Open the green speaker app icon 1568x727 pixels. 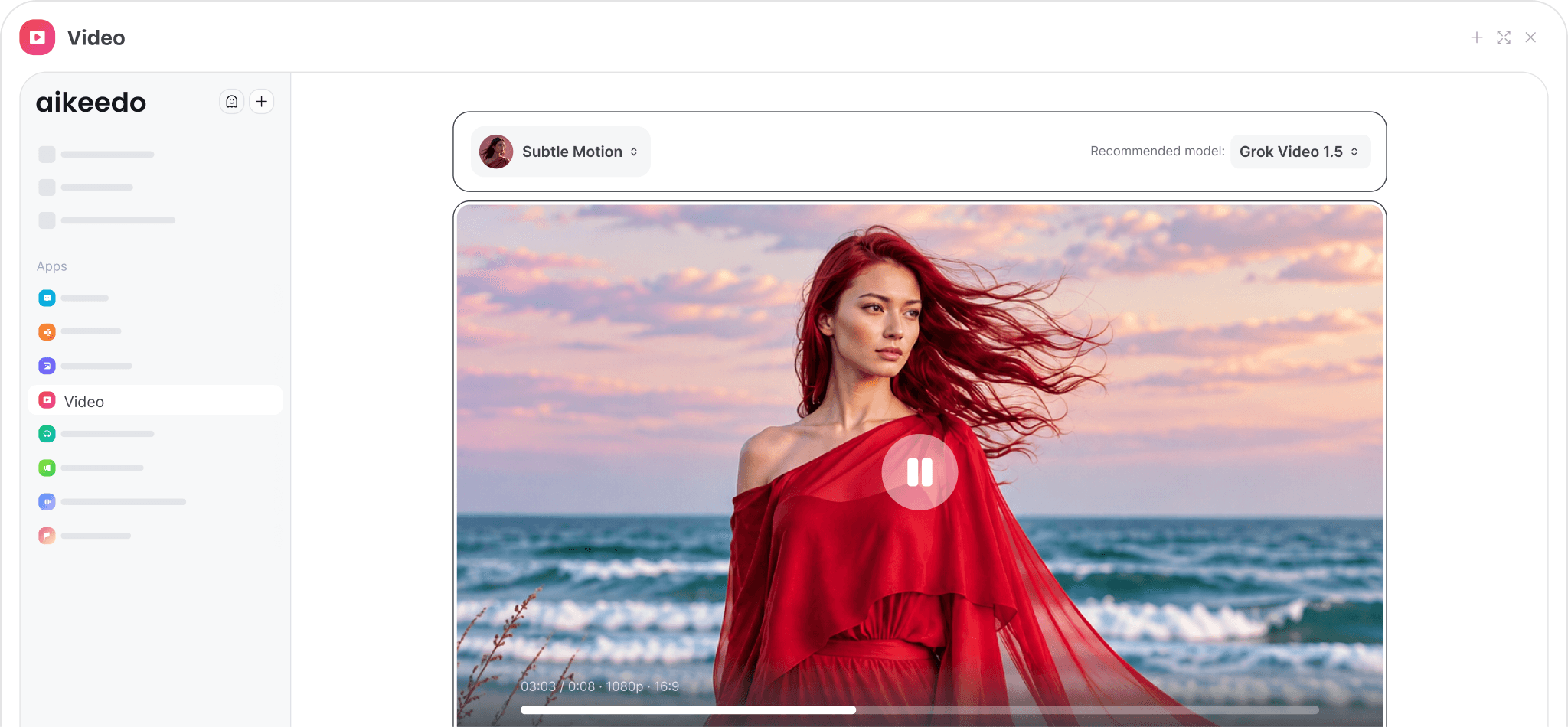[x=47, y=468]
